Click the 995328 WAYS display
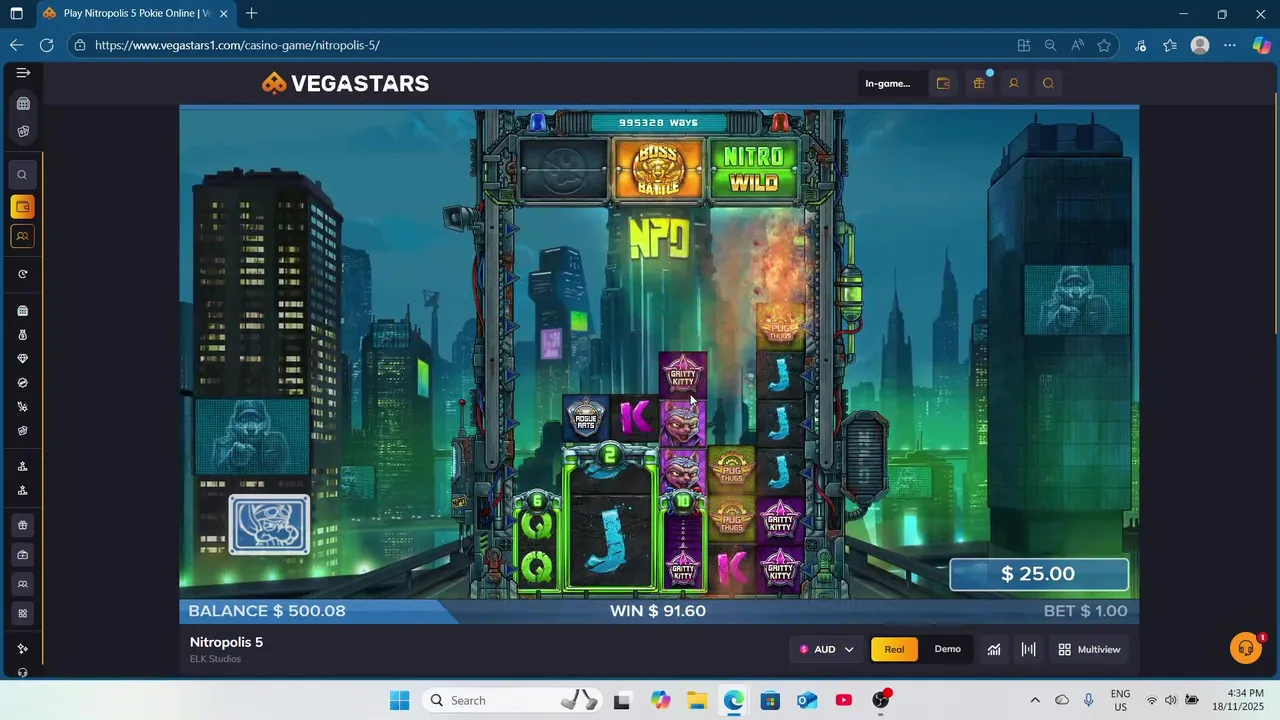The height and width of the screenshot is (720, 1280). click(658, 122)
